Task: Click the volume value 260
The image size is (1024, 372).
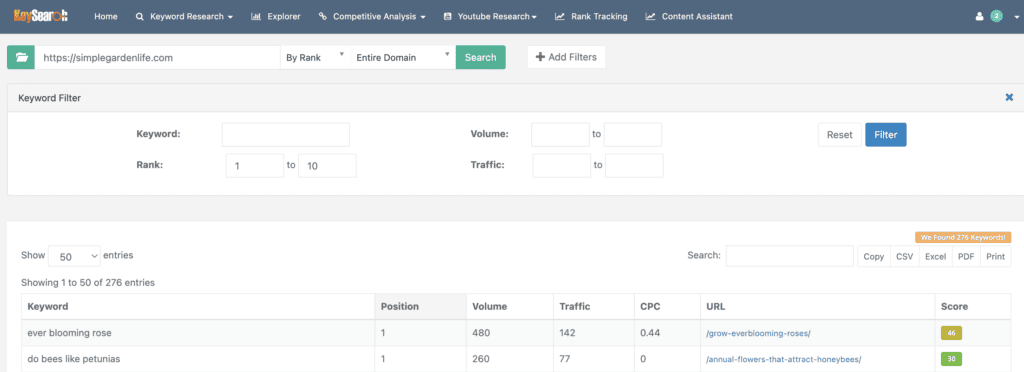Action: point(481,359)
